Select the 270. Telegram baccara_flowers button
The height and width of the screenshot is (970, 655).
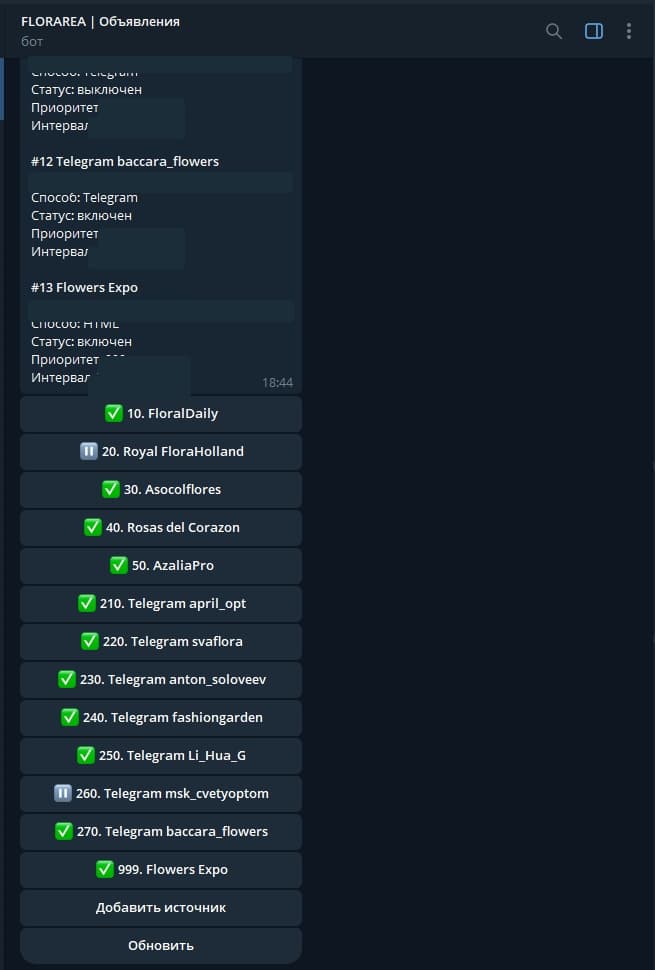(x=161, y=831)
